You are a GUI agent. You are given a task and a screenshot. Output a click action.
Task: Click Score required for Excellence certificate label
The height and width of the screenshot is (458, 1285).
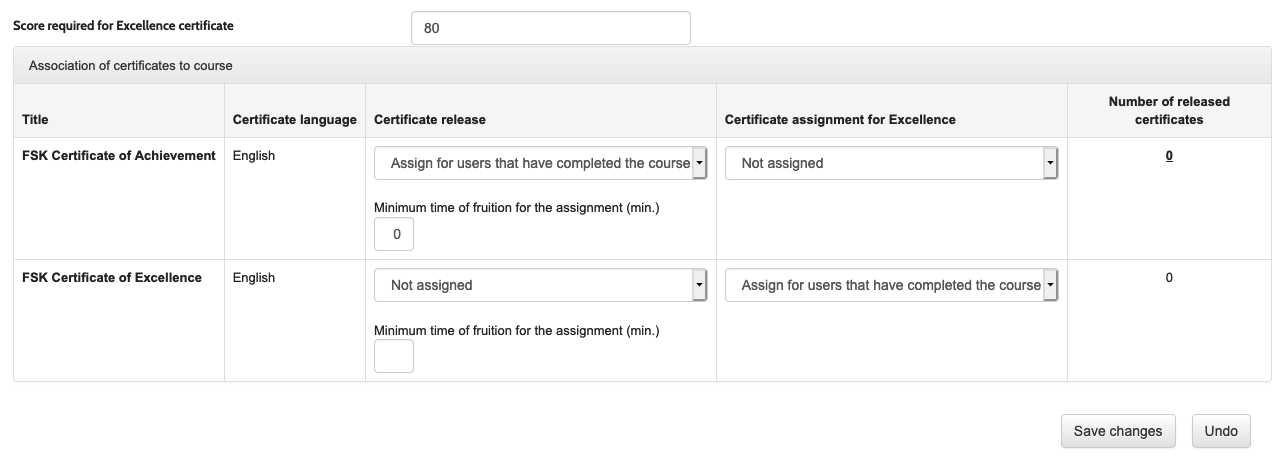(x=123, y=25)
